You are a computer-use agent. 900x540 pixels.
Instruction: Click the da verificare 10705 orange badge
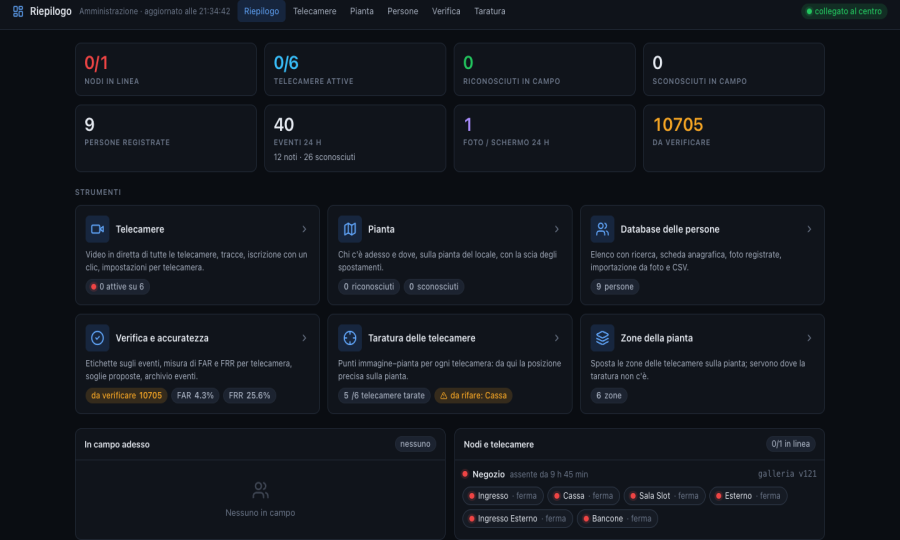pyautogui.click(x=126, y=395)
